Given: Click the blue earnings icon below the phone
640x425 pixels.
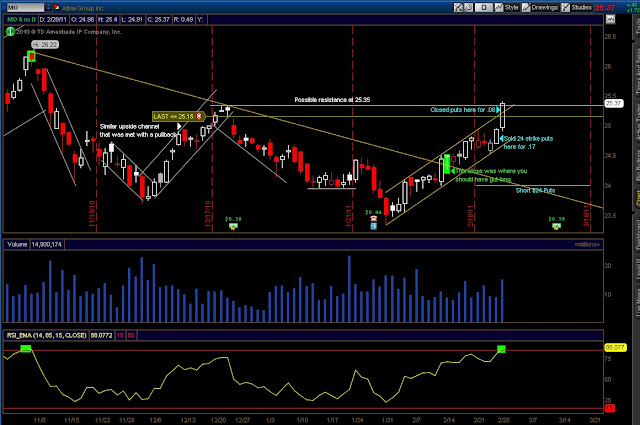Looking at the screenshot, I should point(373,227).
